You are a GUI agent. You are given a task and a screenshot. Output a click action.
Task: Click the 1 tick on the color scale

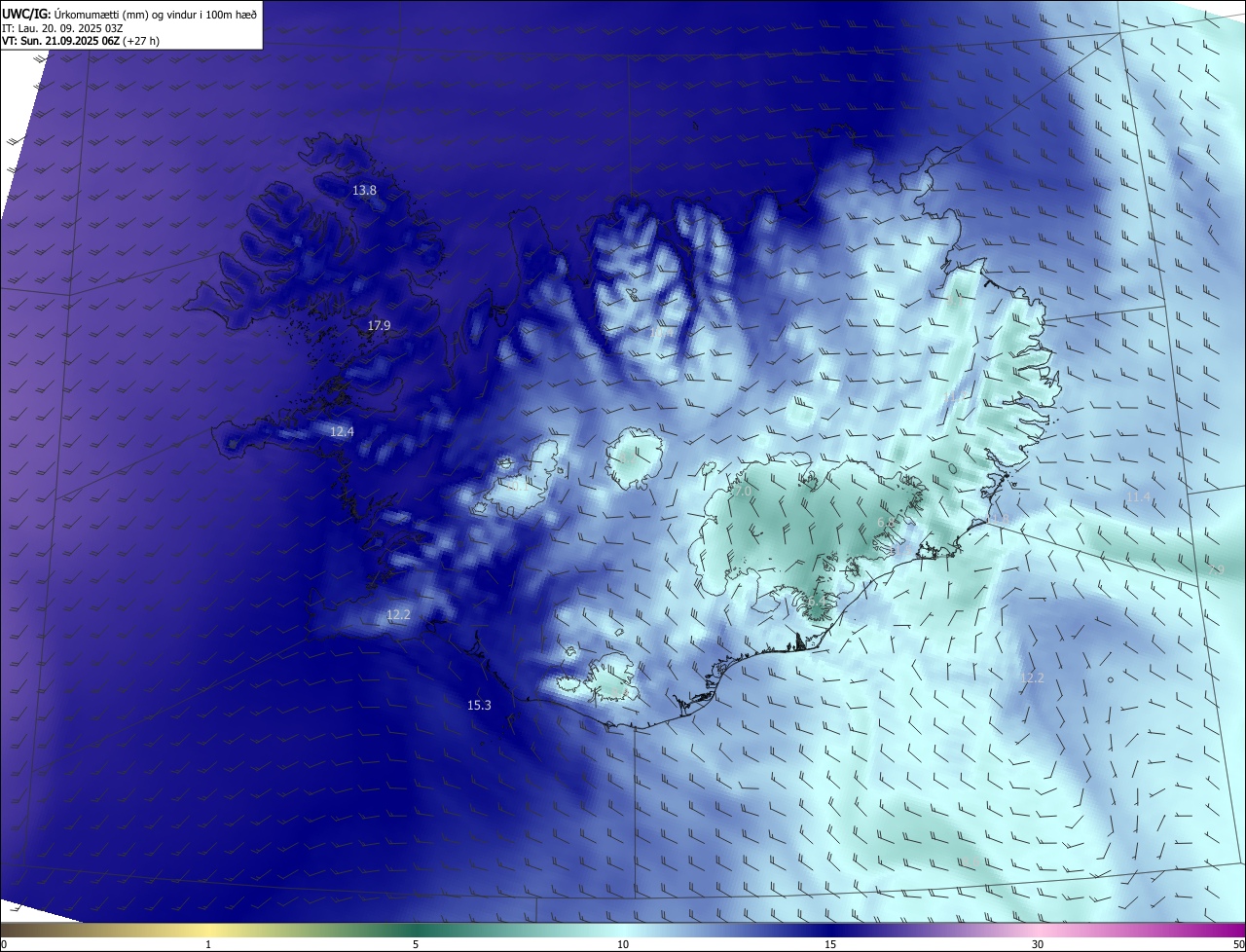[208, 944]
